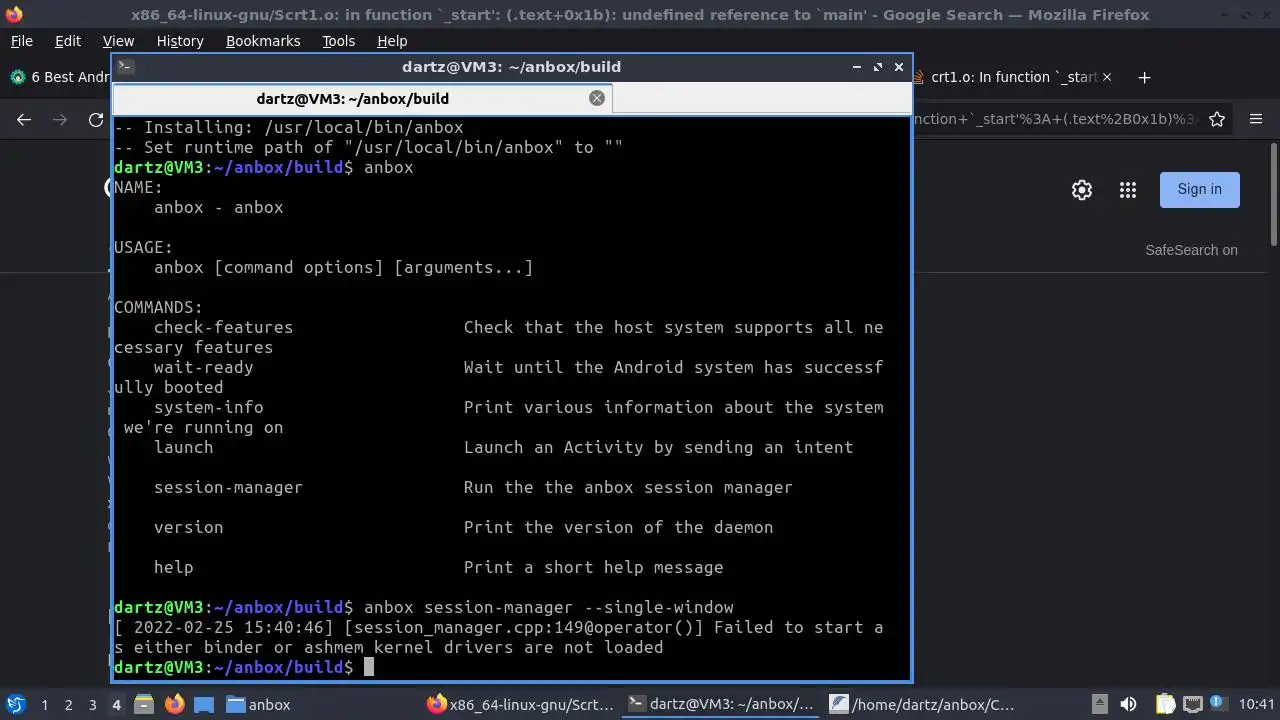Viewport: 1280px width, 720px height.
Task: Click the Google Sign in button
Action: pyautogui.click(x=1199, y=190)
